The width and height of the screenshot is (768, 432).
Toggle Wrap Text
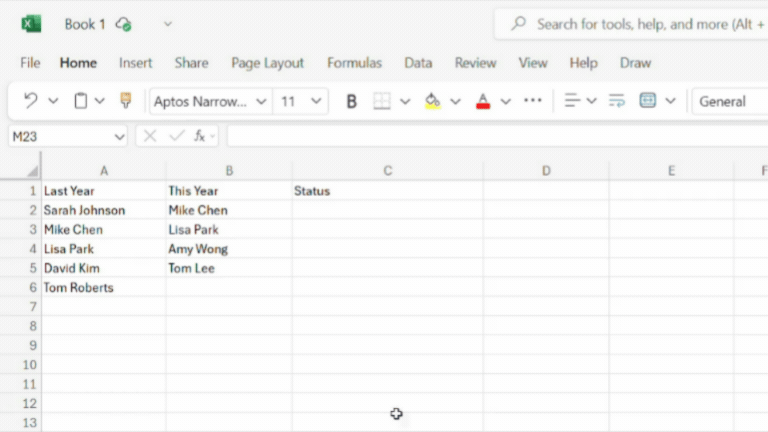617,101
